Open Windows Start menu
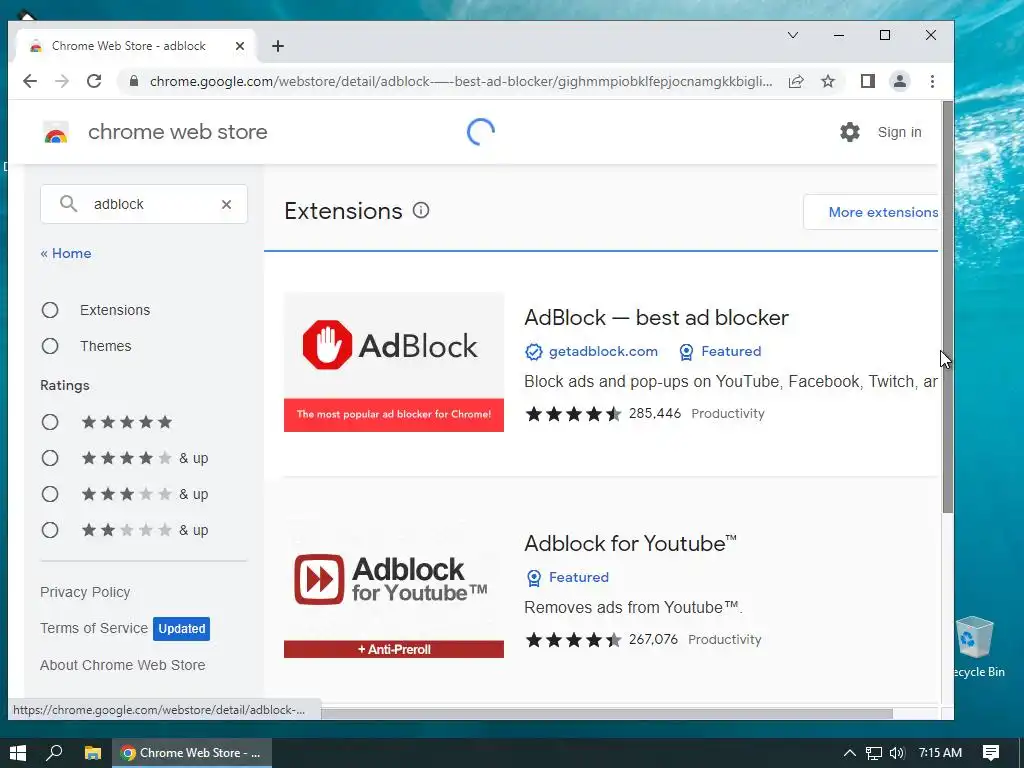1024x768 pixels. [x=18, y=752]
